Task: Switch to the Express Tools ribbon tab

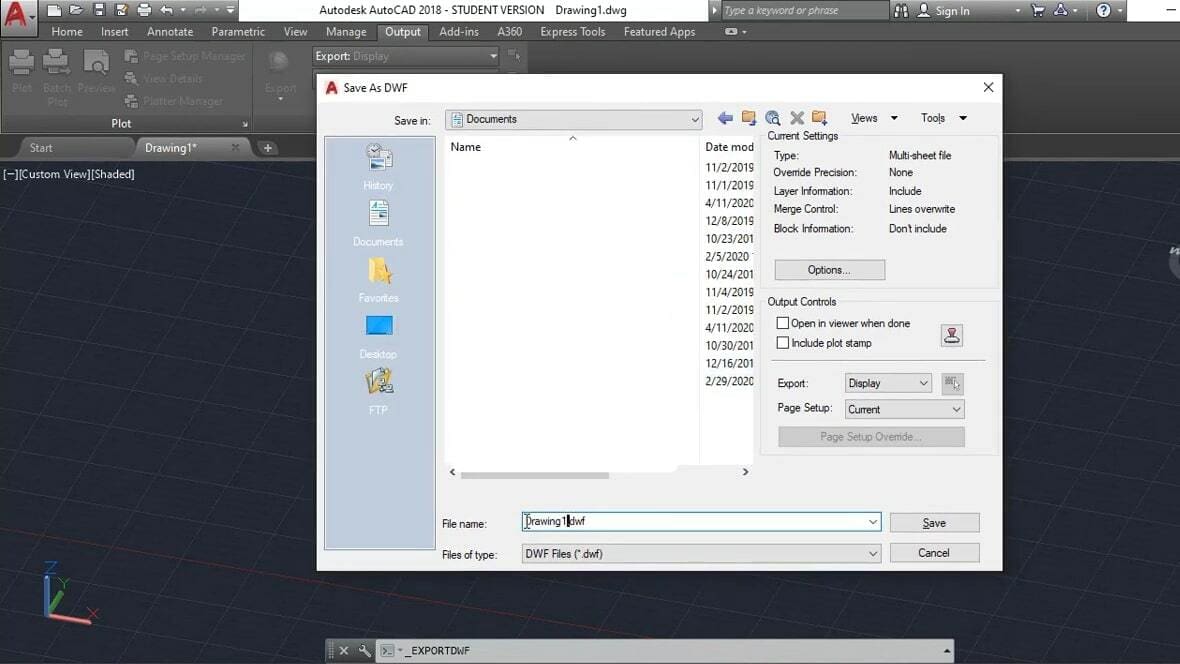Action: point(573,32)
